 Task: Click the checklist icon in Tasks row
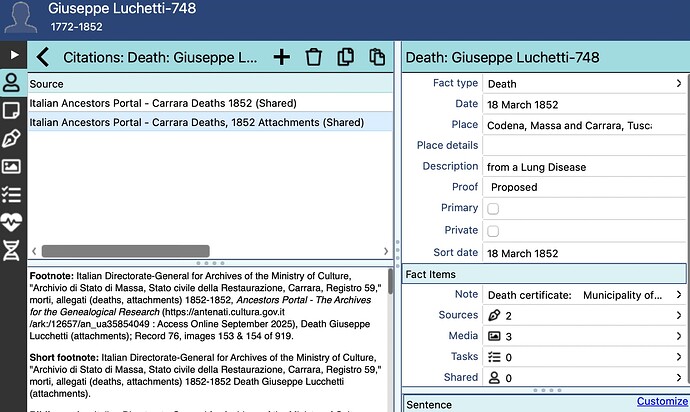click(x=494, y=357)
